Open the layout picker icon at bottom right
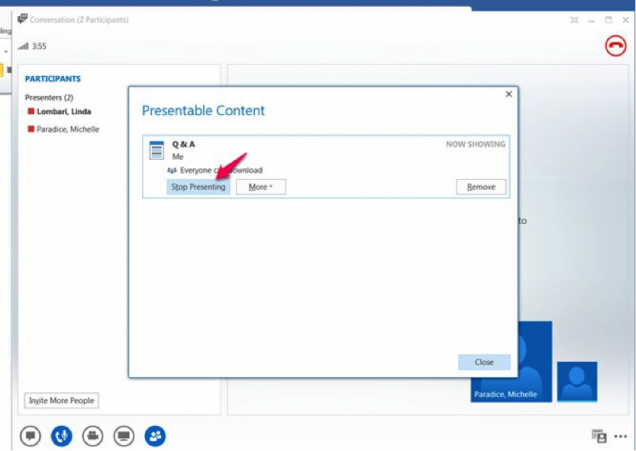Viewport: 636px width, 451px height. [599, 436]
